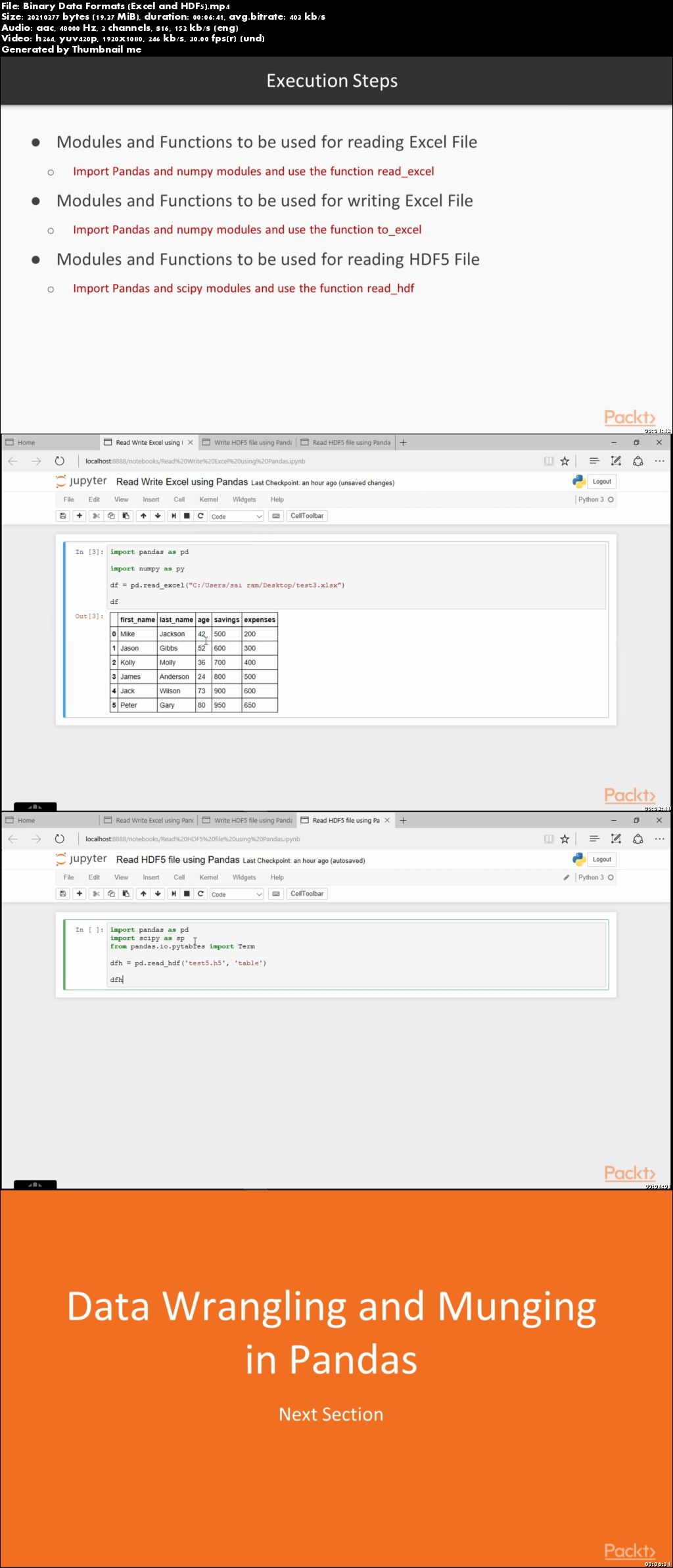Restart kernel in Read HDF5 notebook
673x1568 pixels.
point(201,894)
